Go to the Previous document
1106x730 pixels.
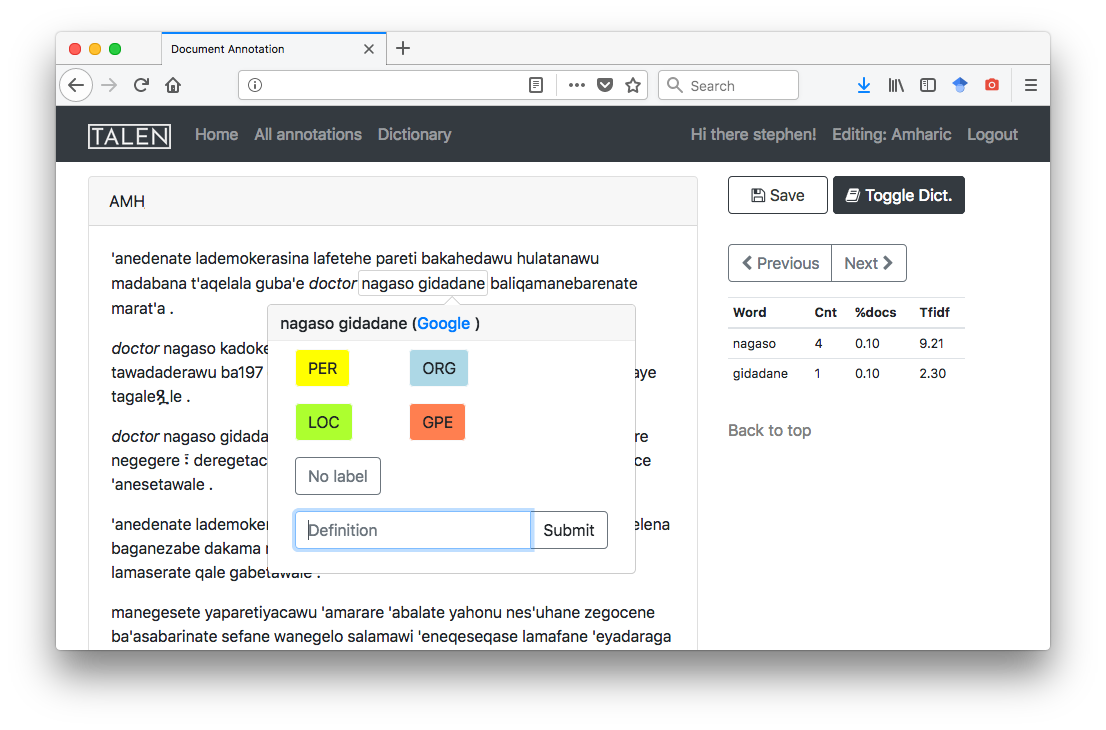coord(780,263)
